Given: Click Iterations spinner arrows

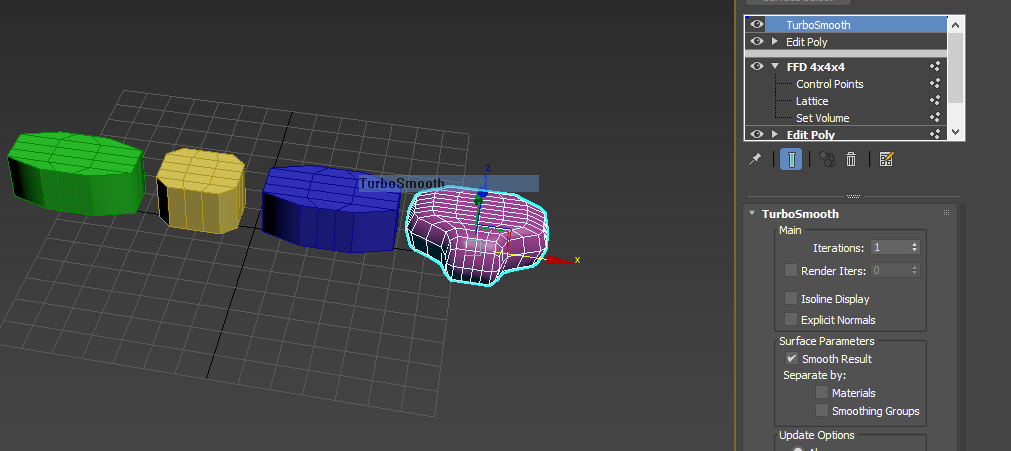Looking at the screenshot, I should click(x=914, y=247).
